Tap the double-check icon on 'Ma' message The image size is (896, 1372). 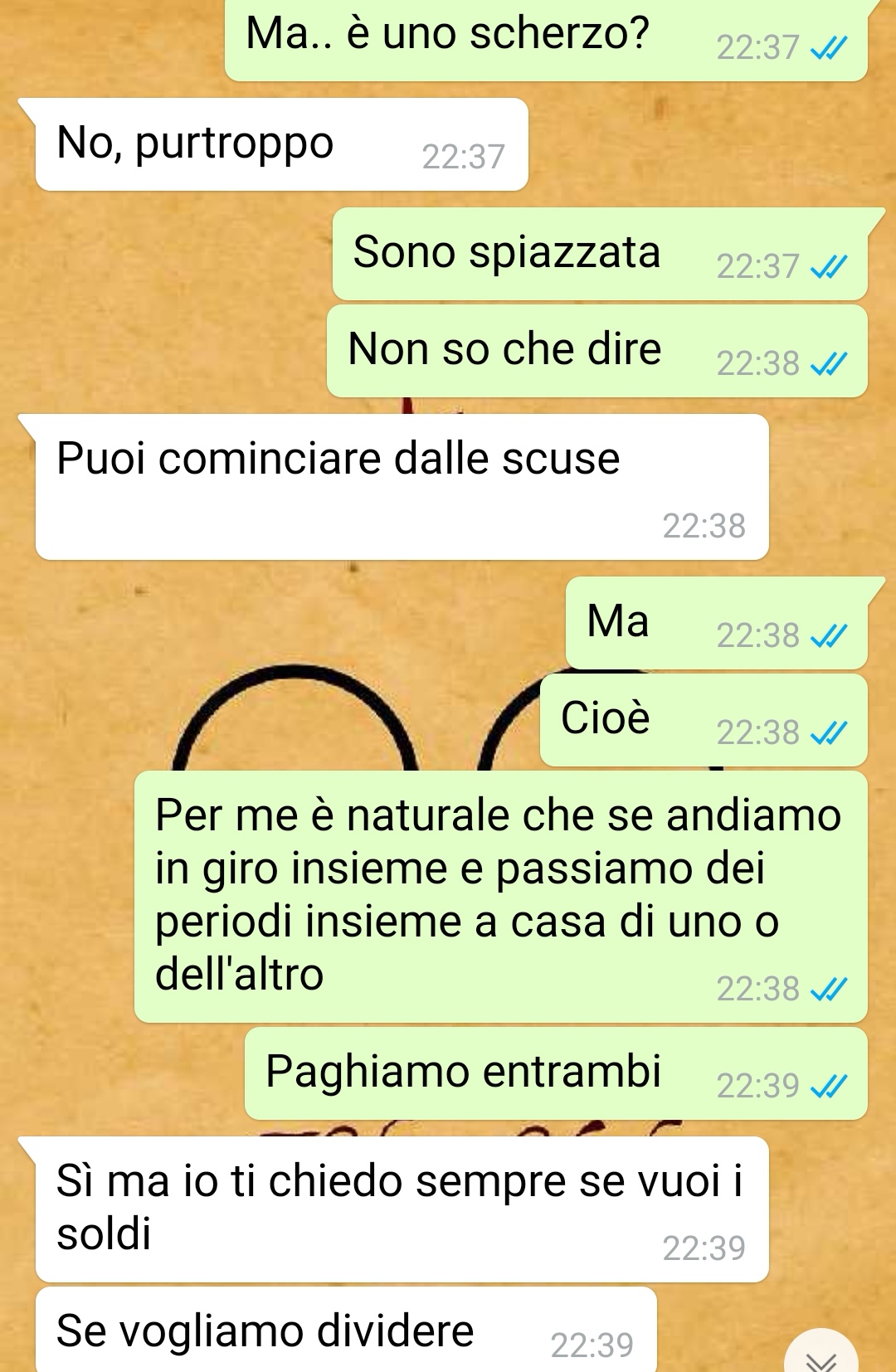[828, 636]
